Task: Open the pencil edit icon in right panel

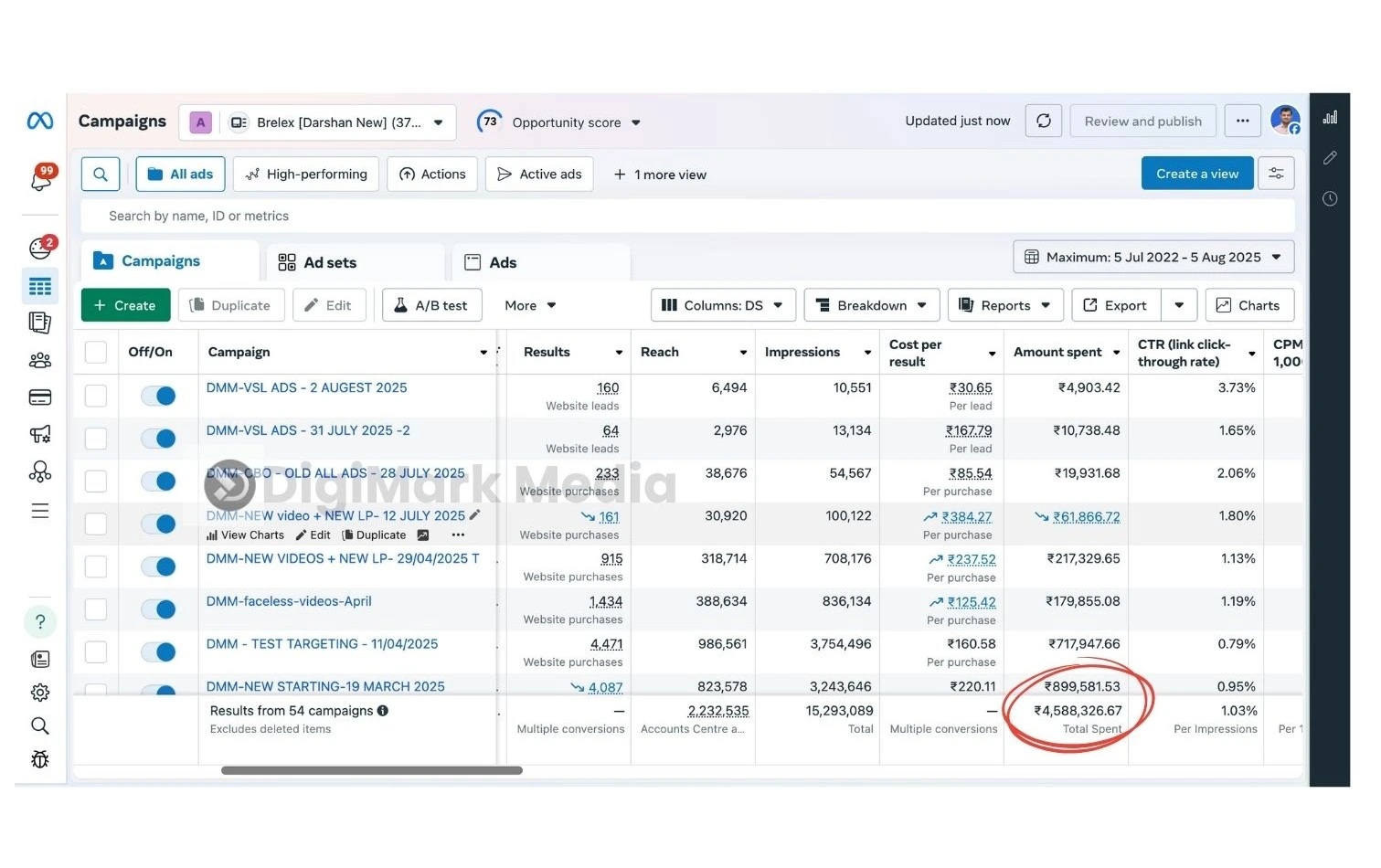Action: pos(1330,158)
